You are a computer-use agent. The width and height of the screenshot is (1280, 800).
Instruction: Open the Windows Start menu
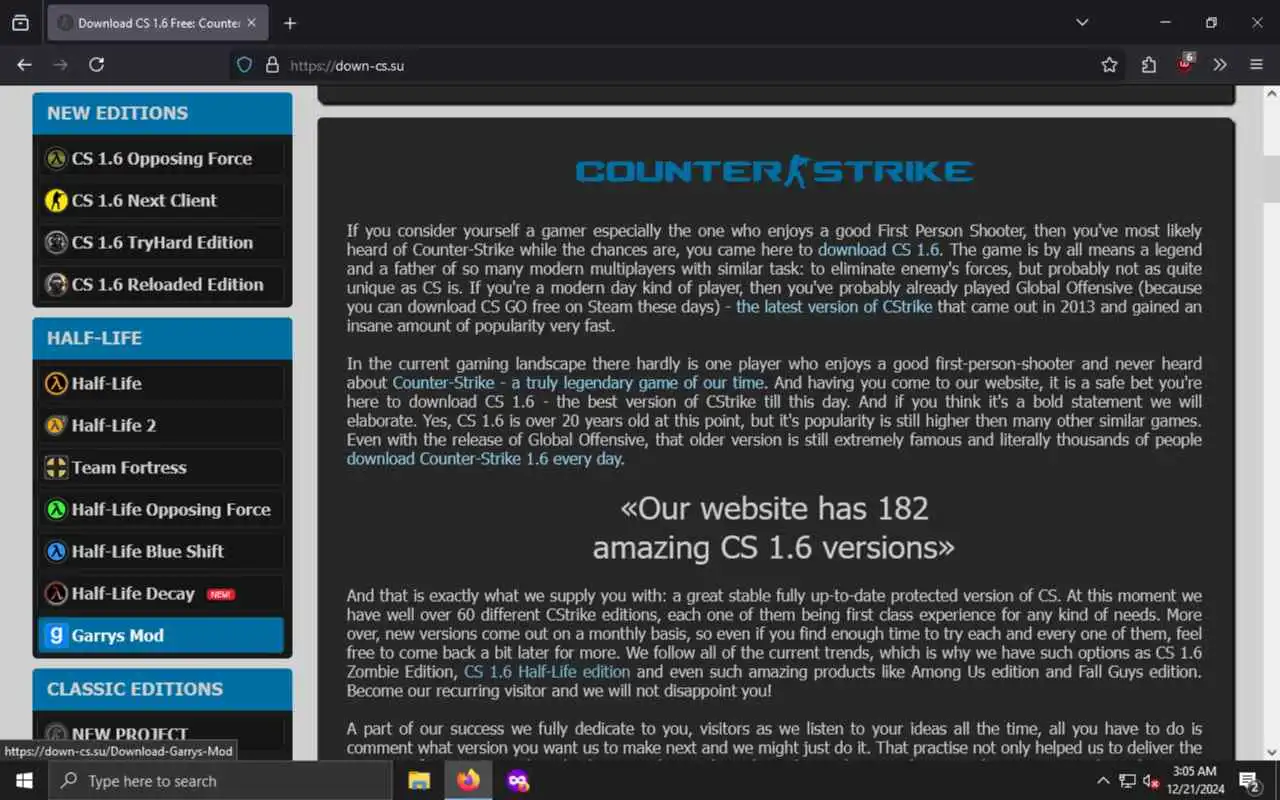point(24,781)
